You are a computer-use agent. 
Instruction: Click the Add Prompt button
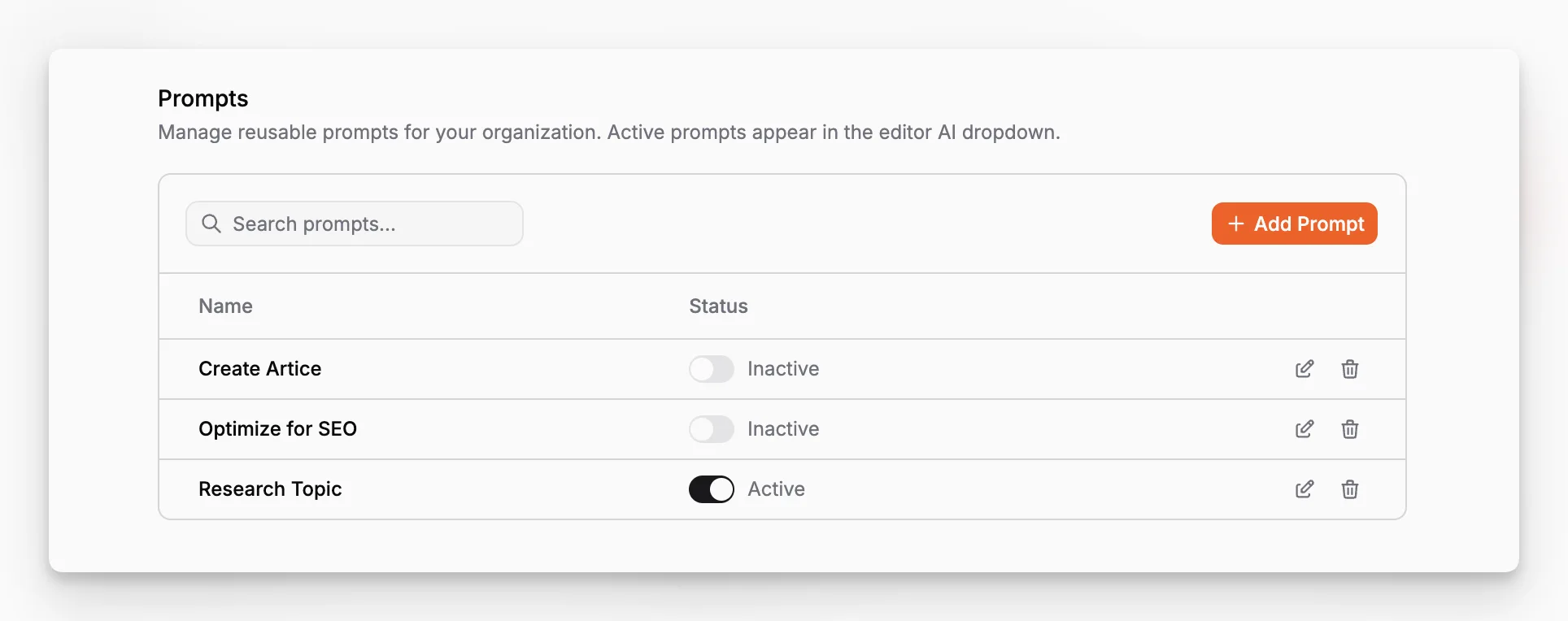pos(1295,224)
